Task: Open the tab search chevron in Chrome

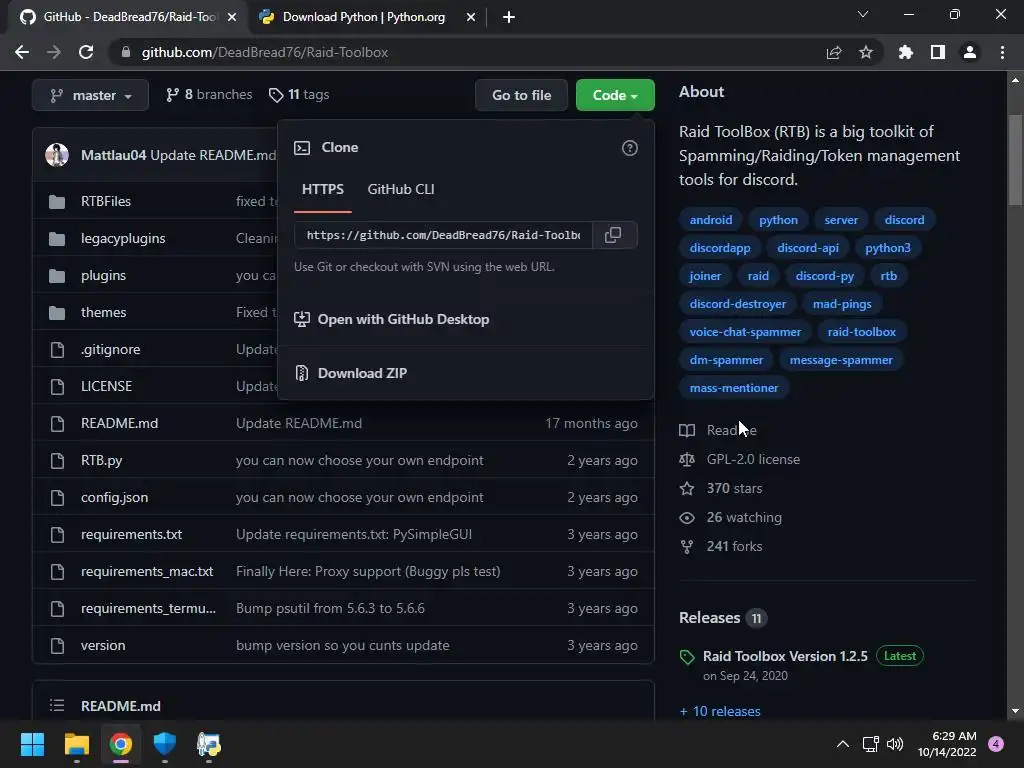Action: pos(863,14)
